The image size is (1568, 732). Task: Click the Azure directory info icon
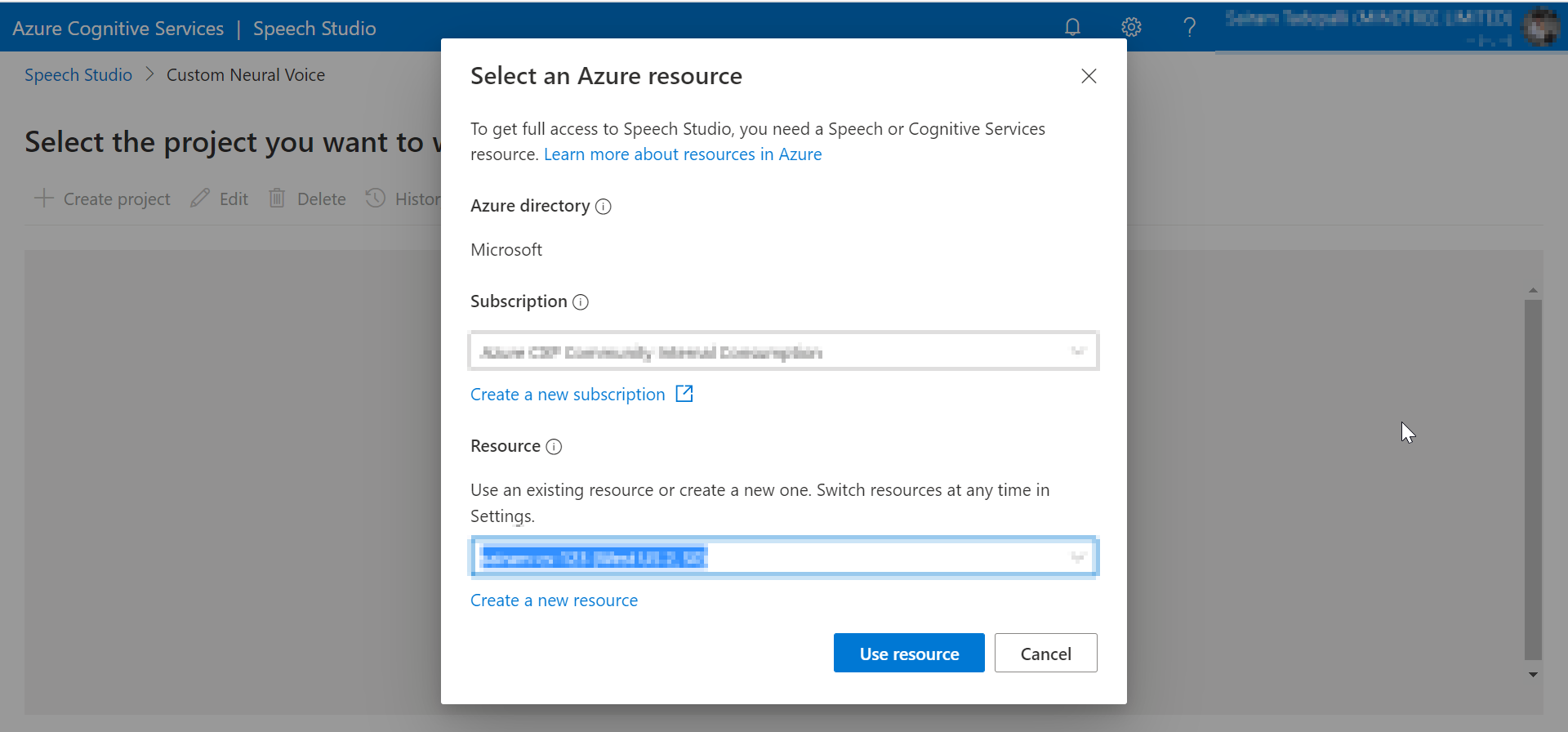604,207
